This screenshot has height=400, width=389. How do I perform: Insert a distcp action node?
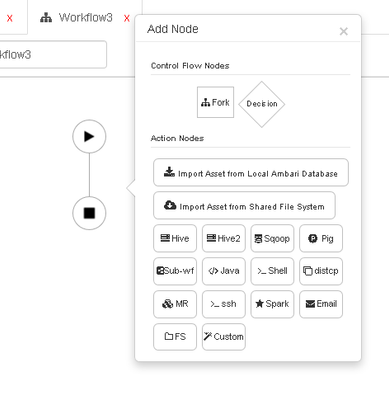pyautogui.click(x=321, y=271)
